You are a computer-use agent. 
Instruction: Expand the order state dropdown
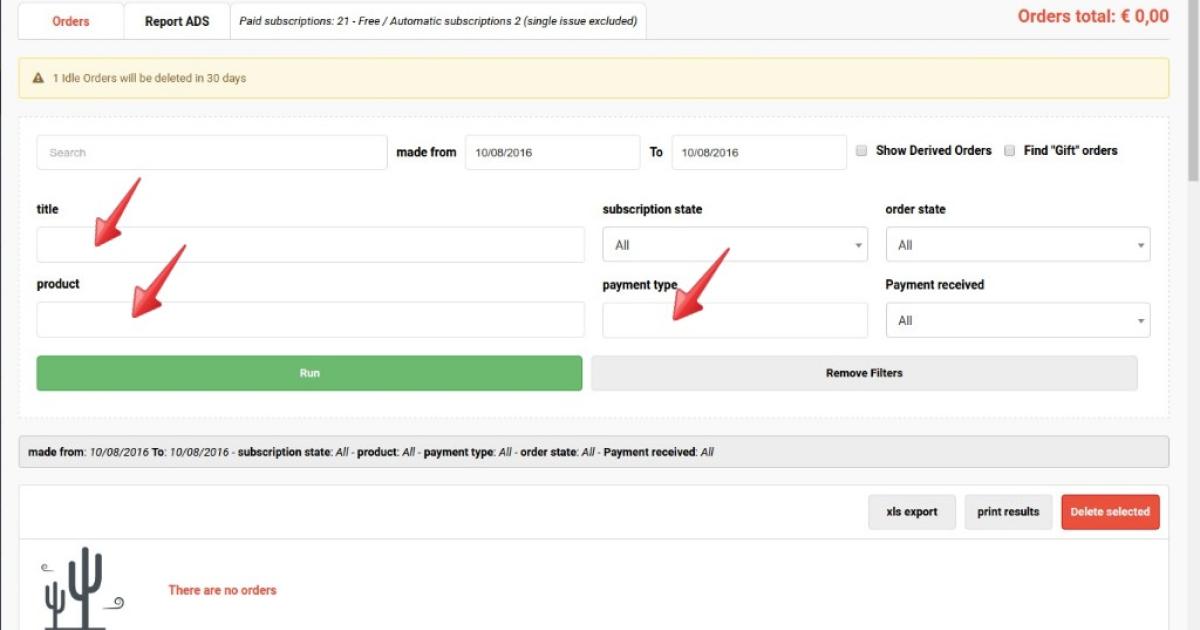tap(1017, 245)
